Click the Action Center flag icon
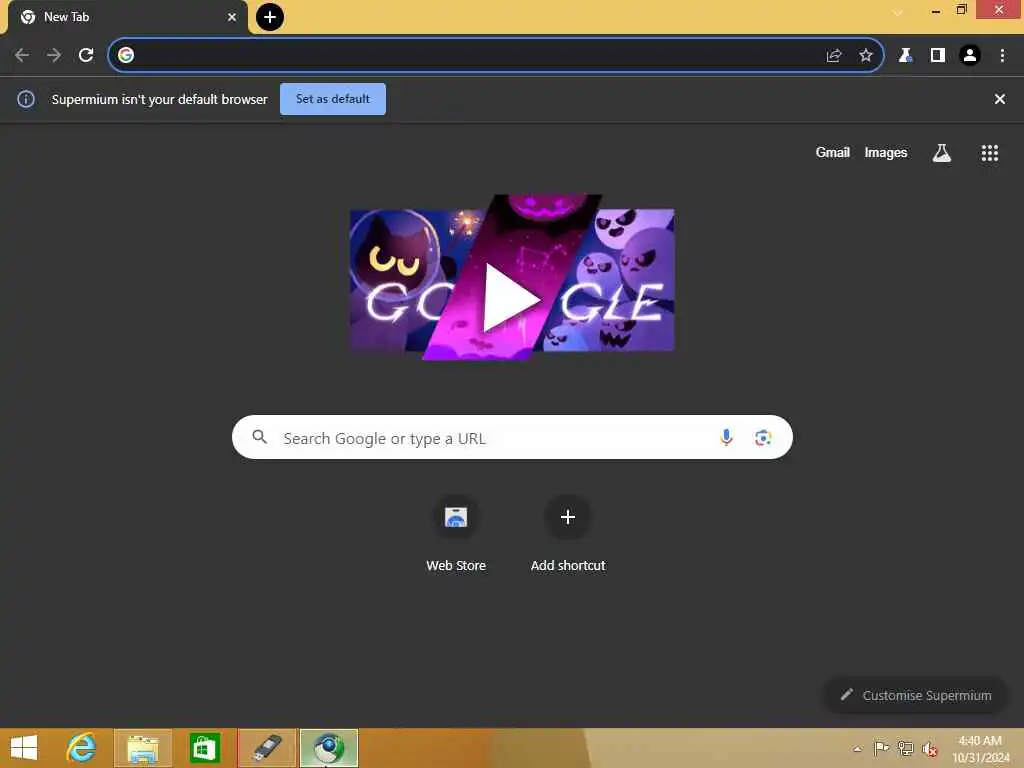 [881, 748]
